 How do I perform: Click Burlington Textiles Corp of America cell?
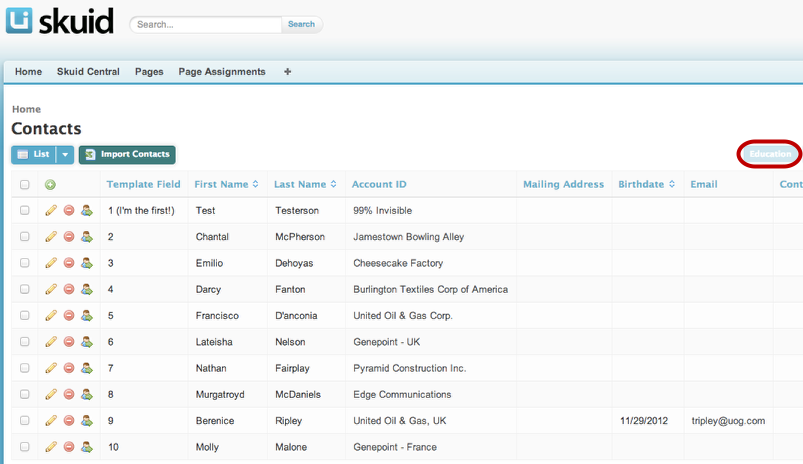[430, 289]
